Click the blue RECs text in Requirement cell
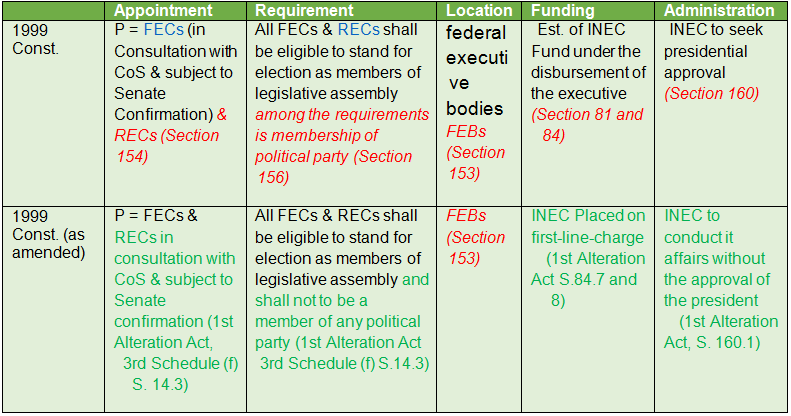Image resolution: width=791 pixels, height=416 pixels. (x=358, y=30)
